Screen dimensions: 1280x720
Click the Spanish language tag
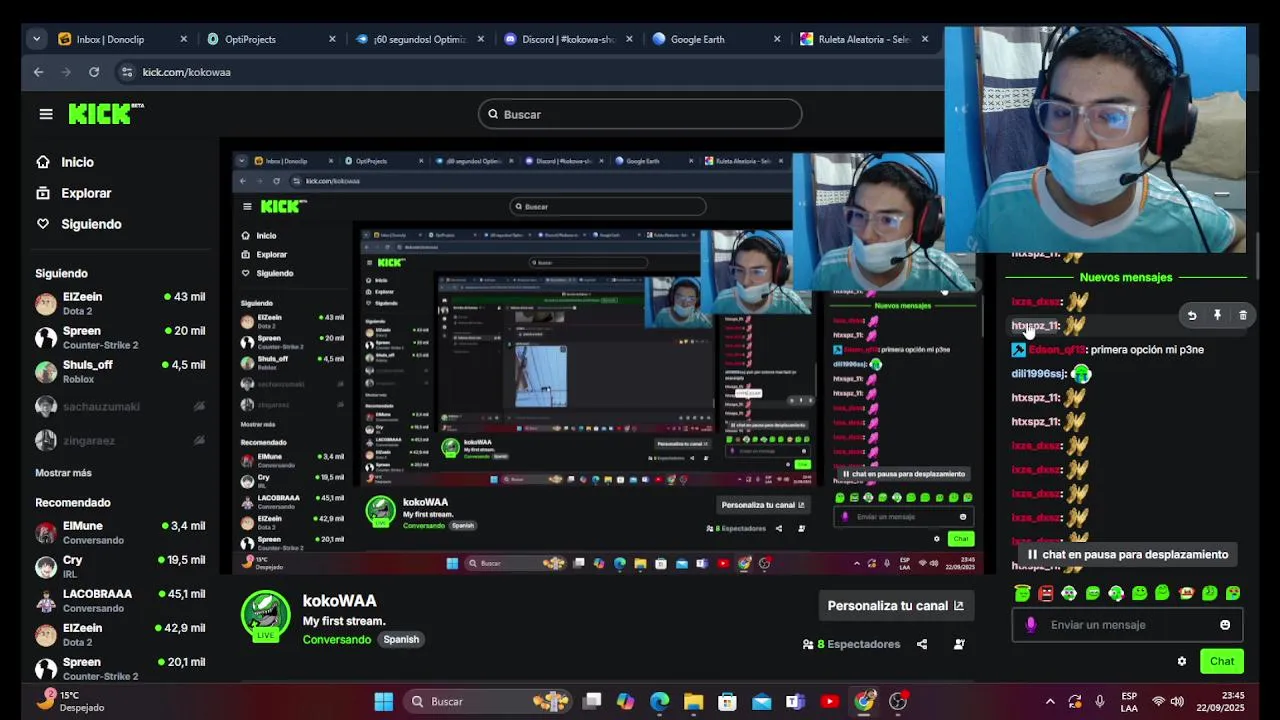coord(401,639)
